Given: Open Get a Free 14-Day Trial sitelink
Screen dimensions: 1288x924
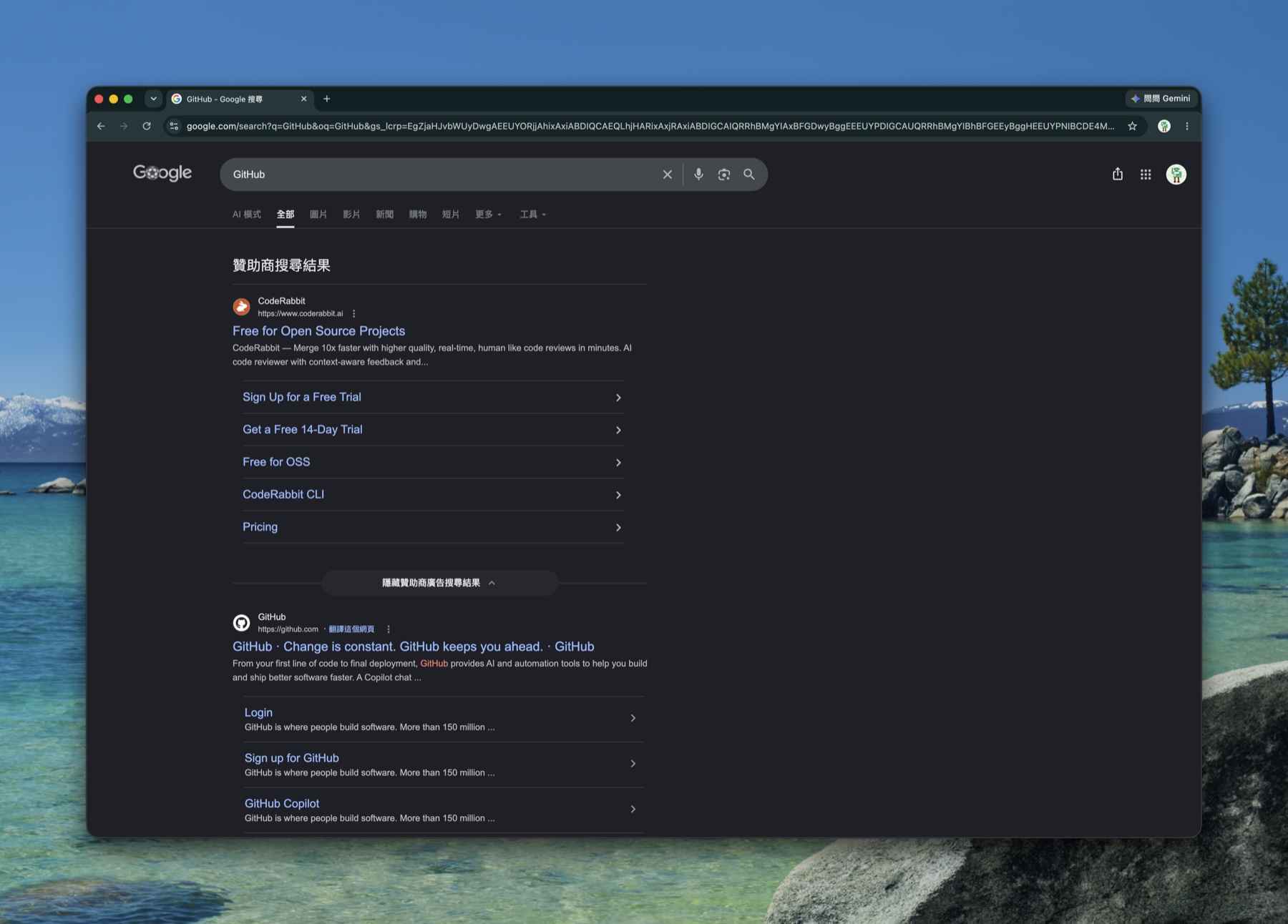Looking at the screenshot, I should pyautogui.click(x=302, y=430).
